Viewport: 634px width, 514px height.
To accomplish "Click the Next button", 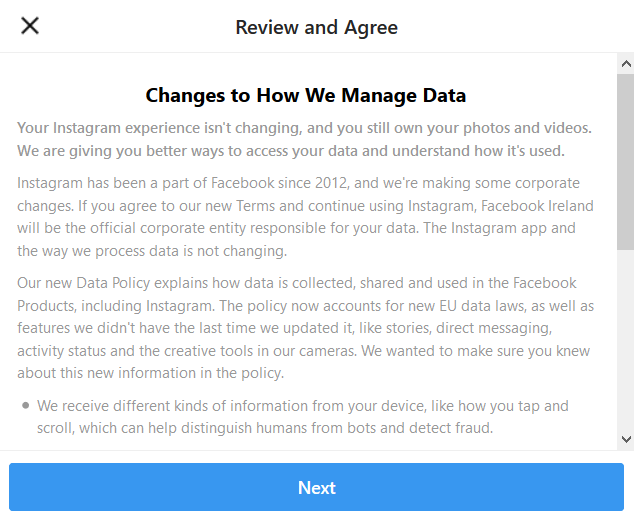I will click(x=316, y=488).
